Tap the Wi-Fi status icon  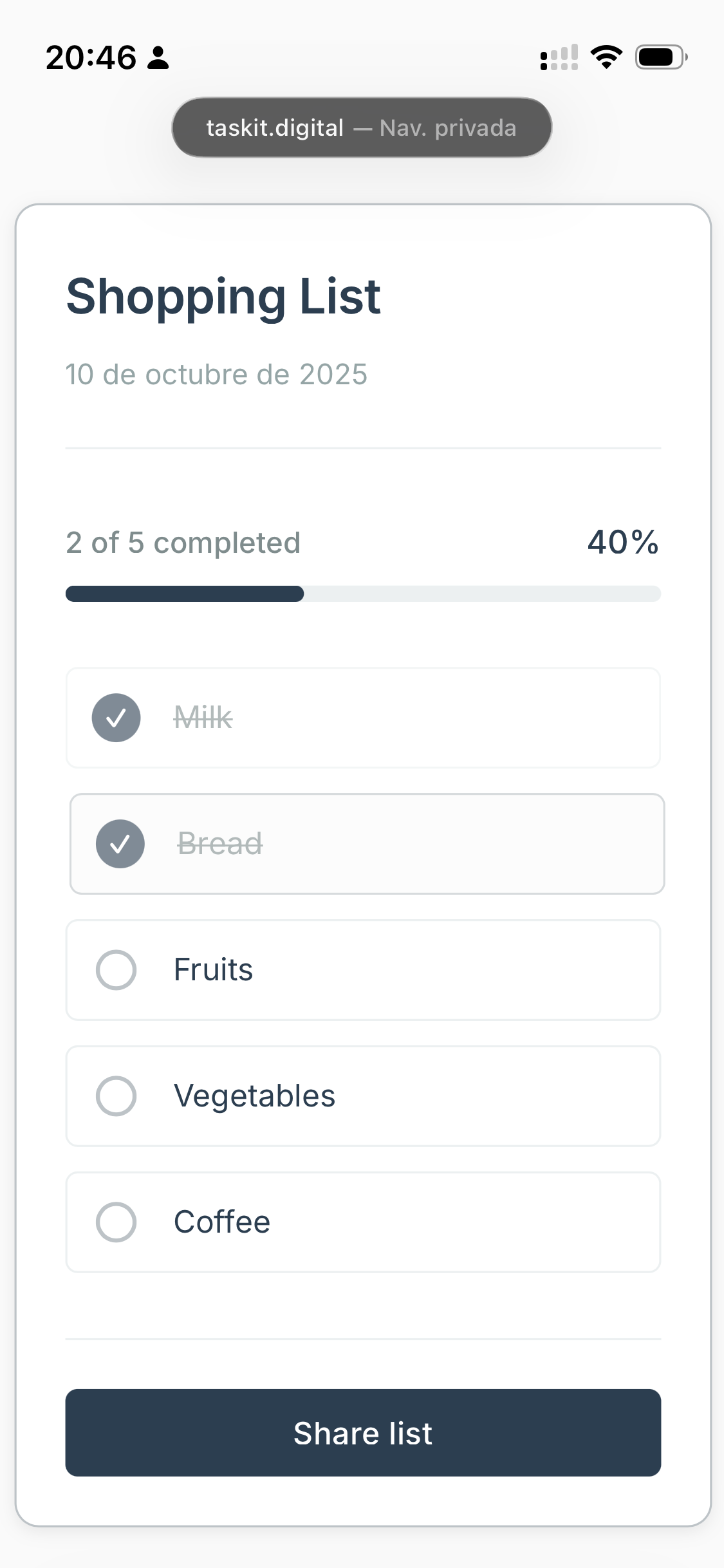[x=606, y=57]
